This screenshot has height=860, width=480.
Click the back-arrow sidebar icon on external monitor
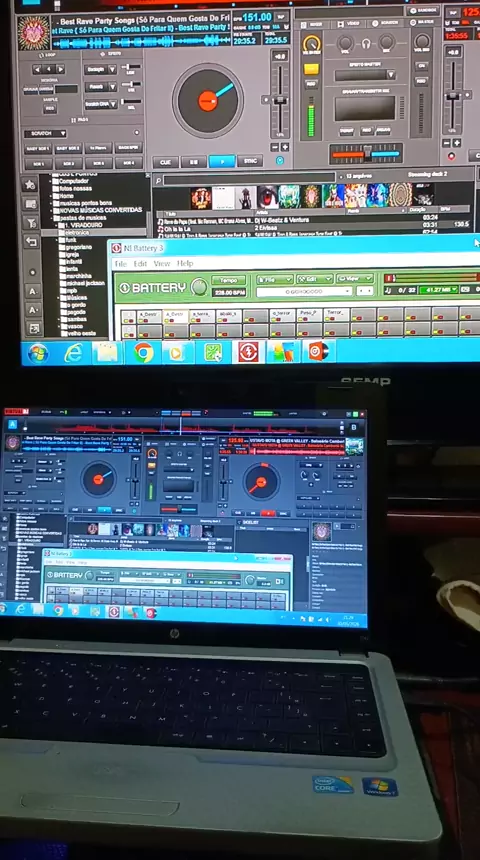31,241
